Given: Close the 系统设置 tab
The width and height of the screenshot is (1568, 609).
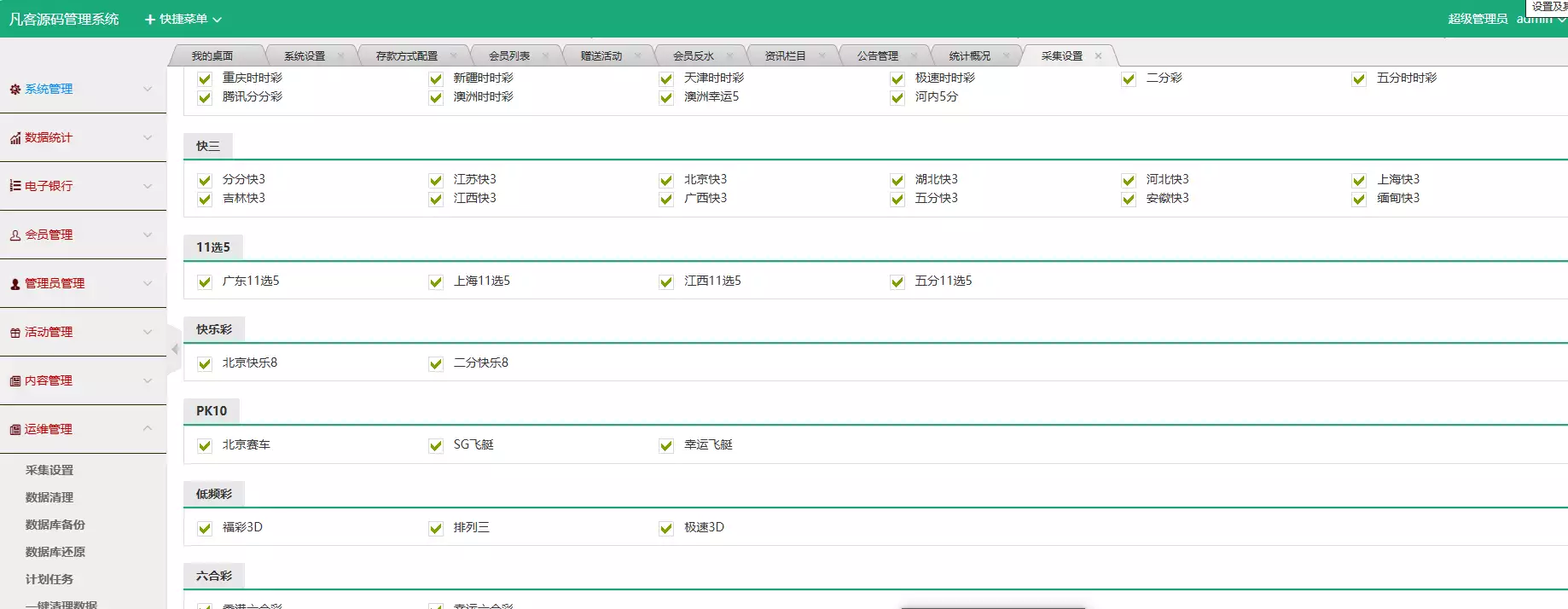Looking at the screenshot, I should click(340, 56).
